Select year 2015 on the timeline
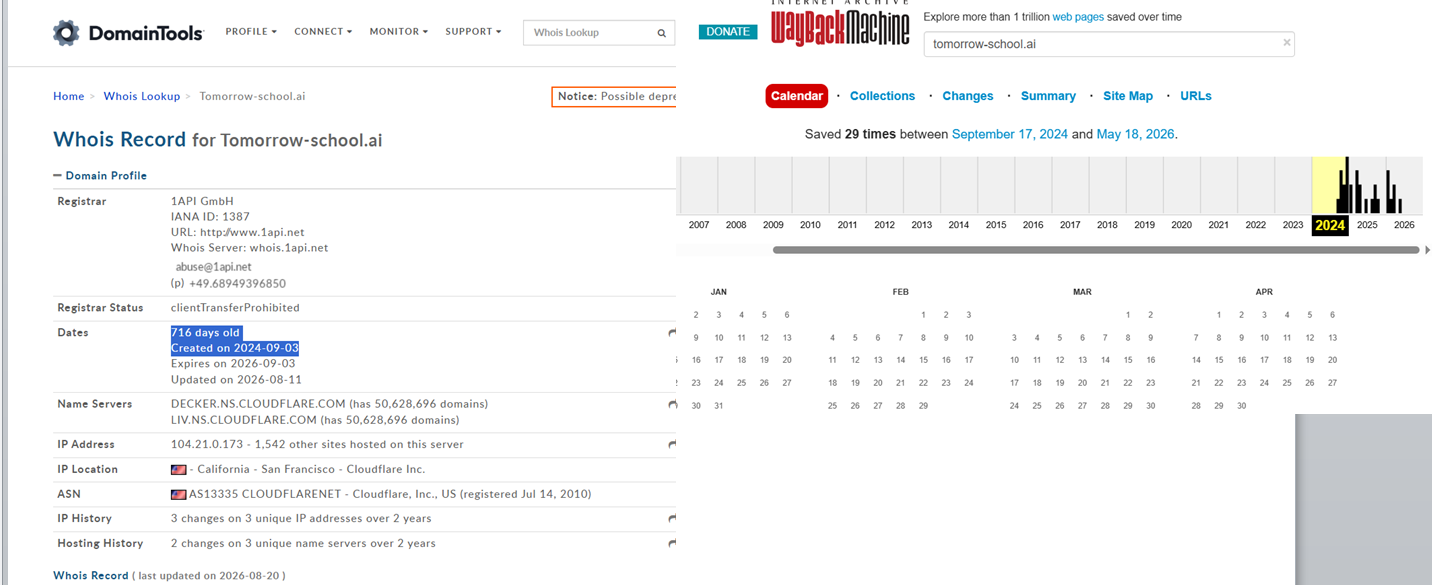This screenshot has width=1432, height=585. [x=996, y=225]
